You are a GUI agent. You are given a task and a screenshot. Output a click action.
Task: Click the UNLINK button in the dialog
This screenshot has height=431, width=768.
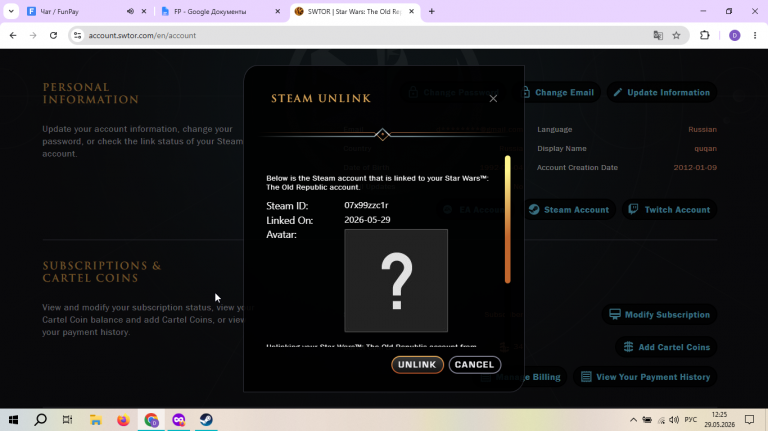pos(417,364)
